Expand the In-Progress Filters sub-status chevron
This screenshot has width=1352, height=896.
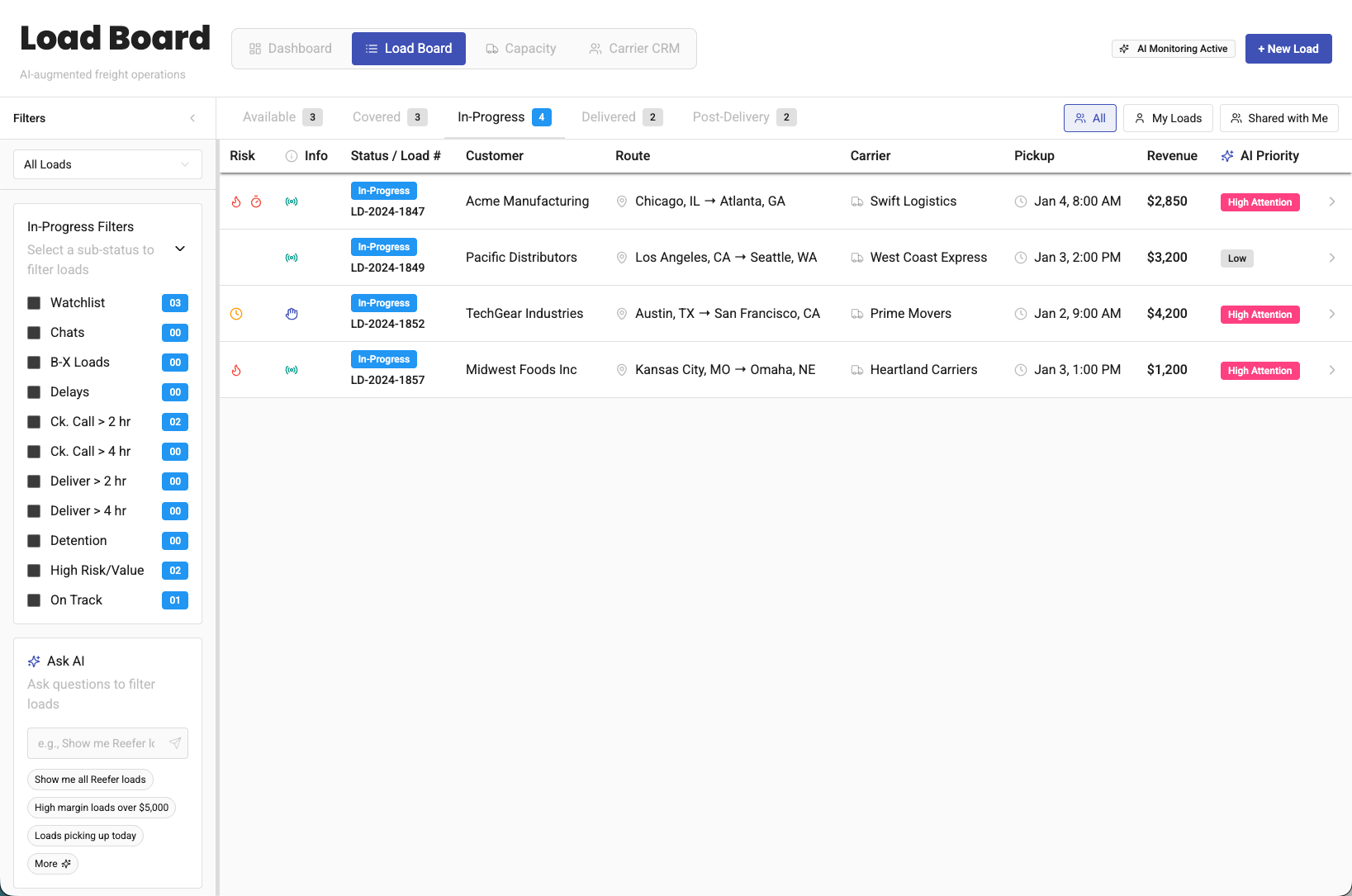pos(180,249)
